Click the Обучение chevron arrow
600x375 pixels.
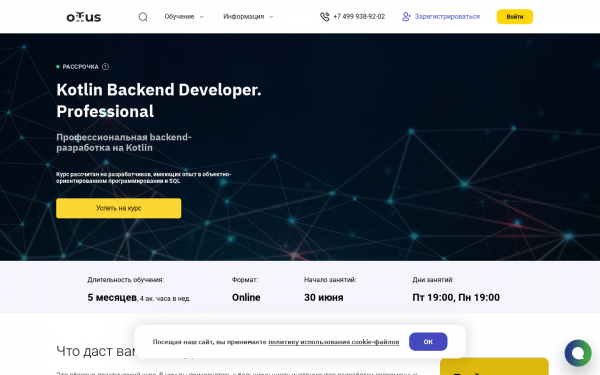202,17
